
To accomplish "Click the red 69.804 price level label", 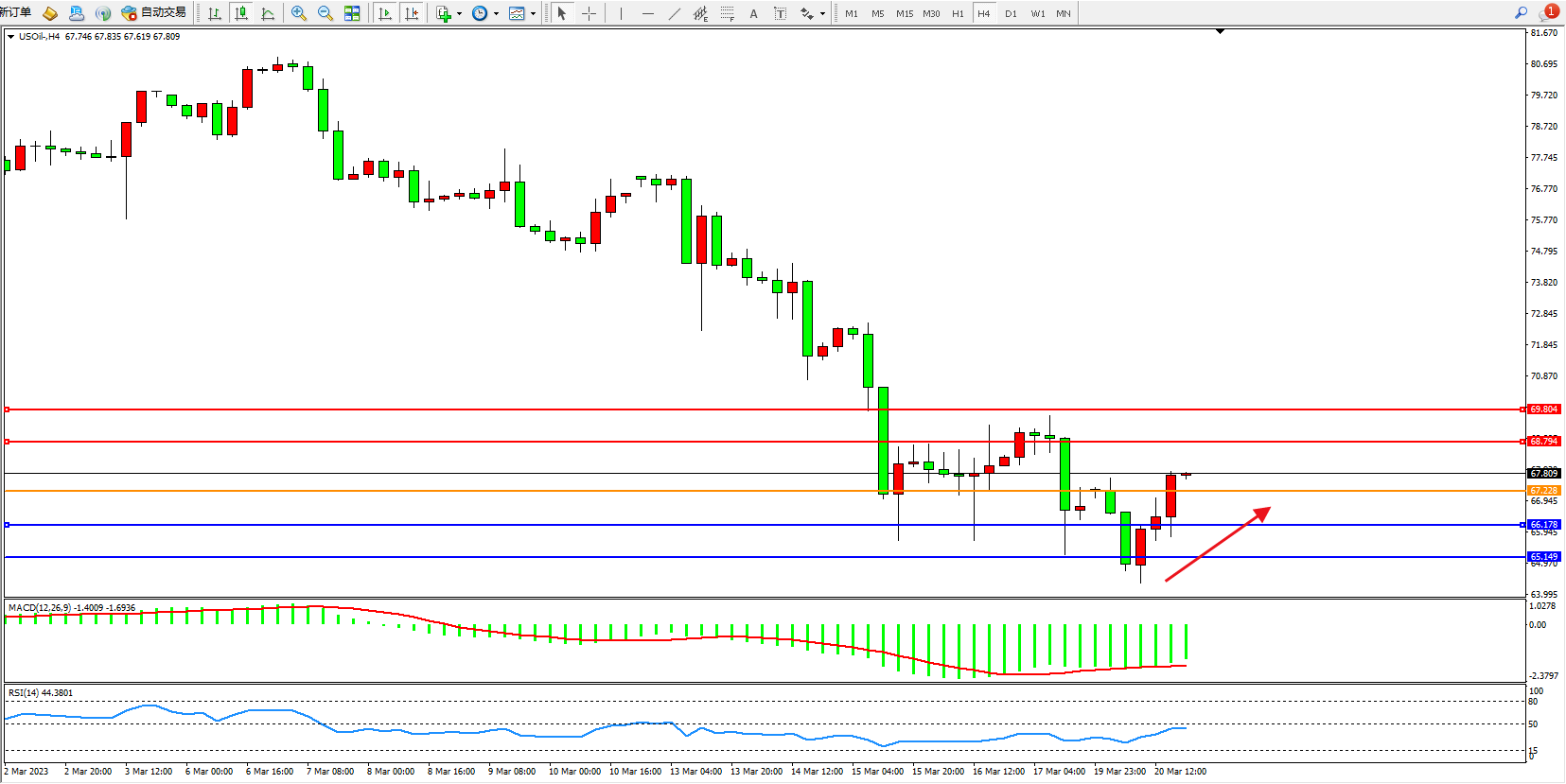I will coord(1543,409).
